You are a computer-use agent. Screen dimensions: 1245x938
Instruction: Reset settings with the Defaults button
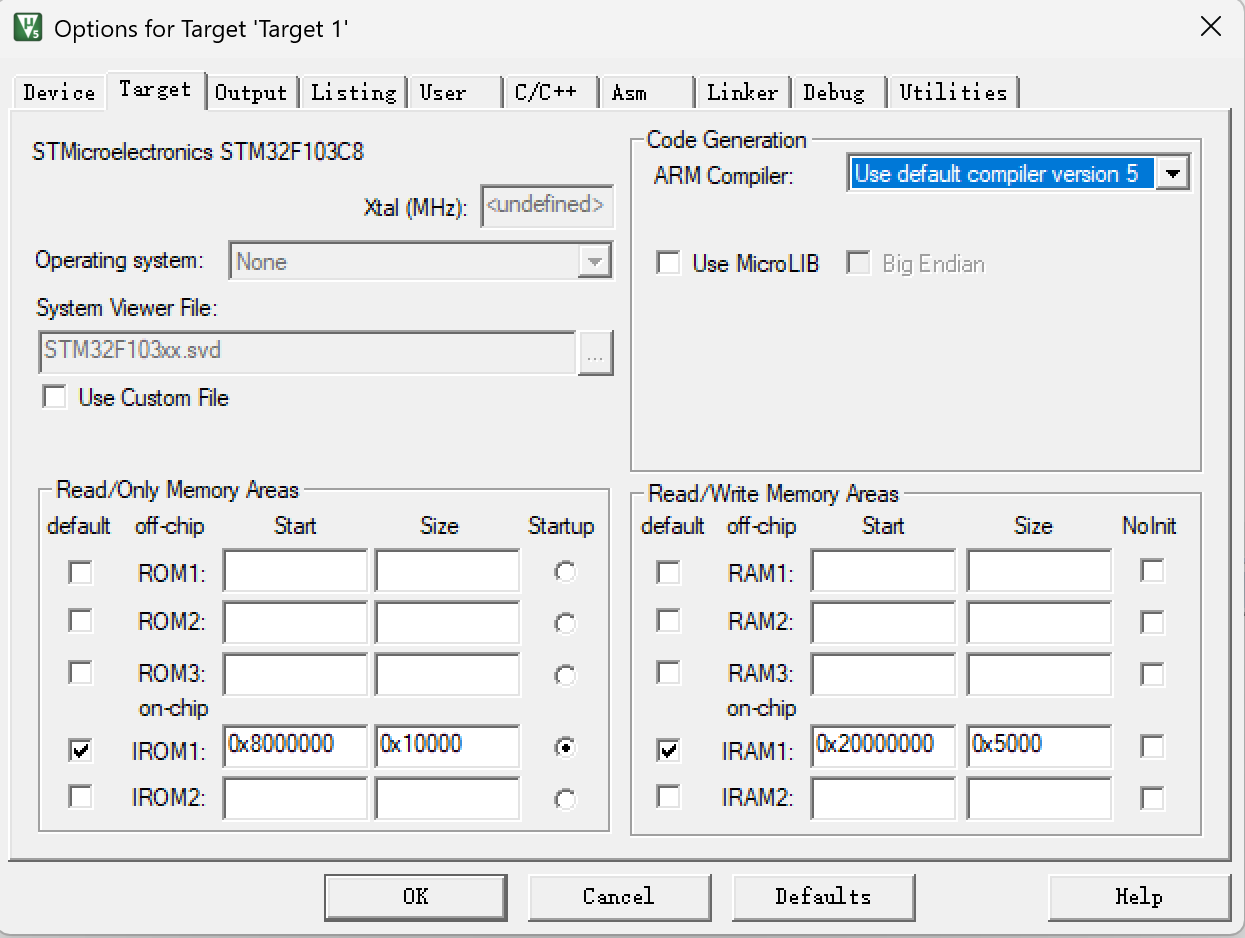point(823,896)
